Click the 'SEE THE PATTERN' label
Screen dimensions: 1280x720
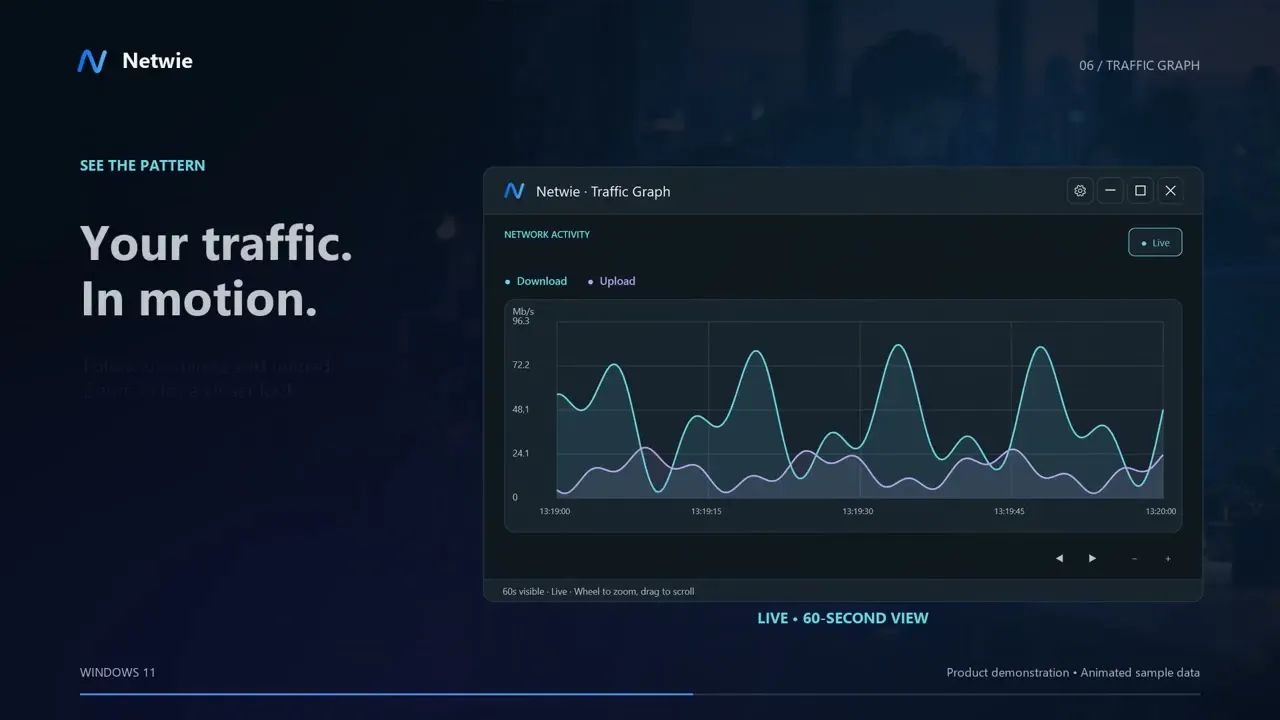(x=143, y=166)
